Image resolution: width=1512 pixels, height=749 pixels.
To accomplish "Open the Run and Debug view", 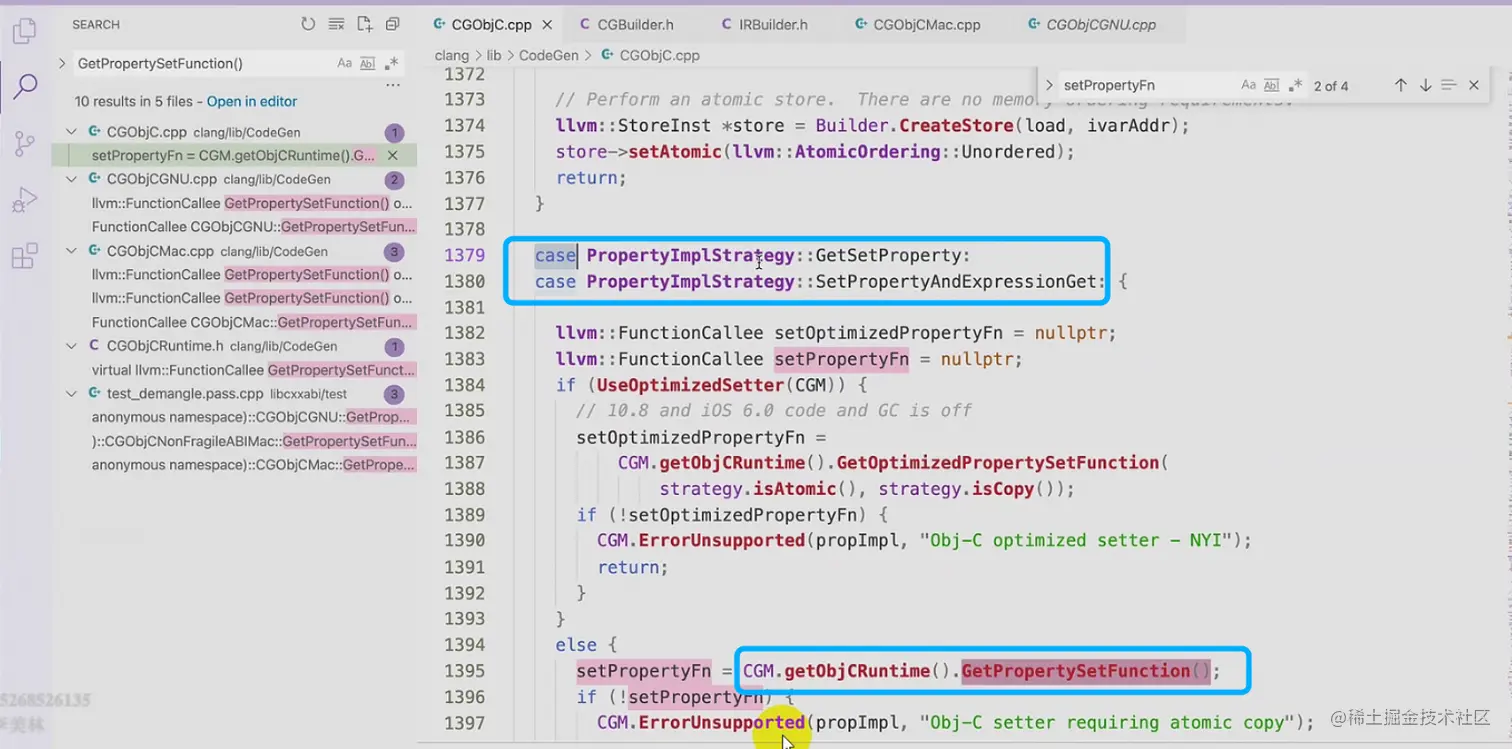I will click(x=24, y=200).
